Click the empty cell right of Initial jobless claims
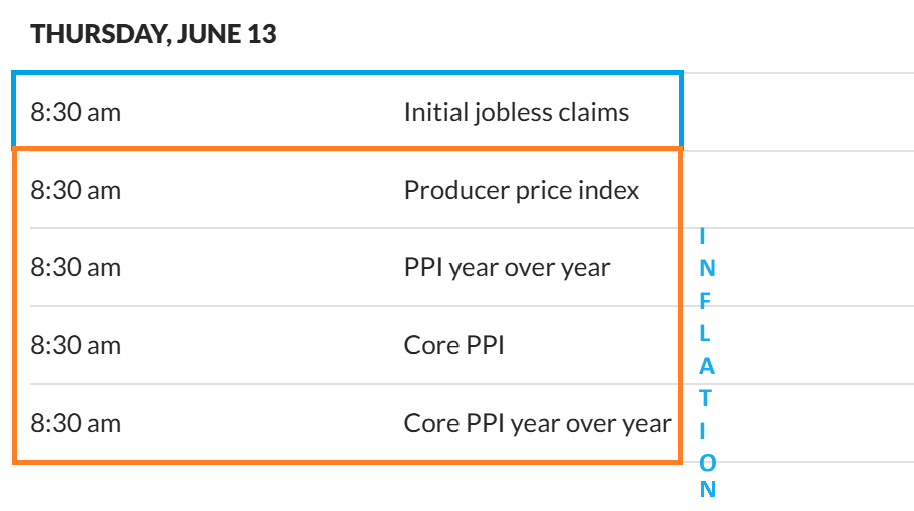The height and width of the screenshot is (511, 914). click(798, 112)
